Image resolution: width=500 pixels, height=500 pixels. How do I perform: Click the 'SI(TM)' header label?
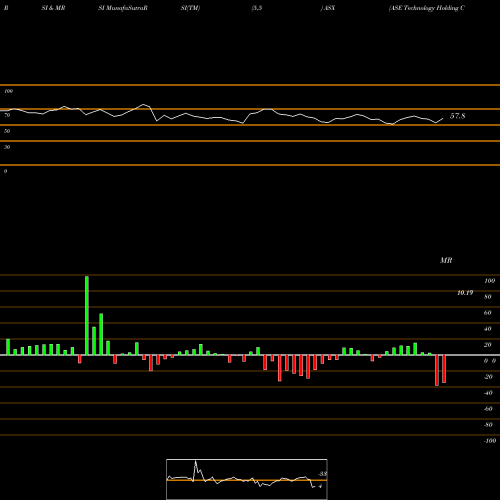[x=190, y=8]
